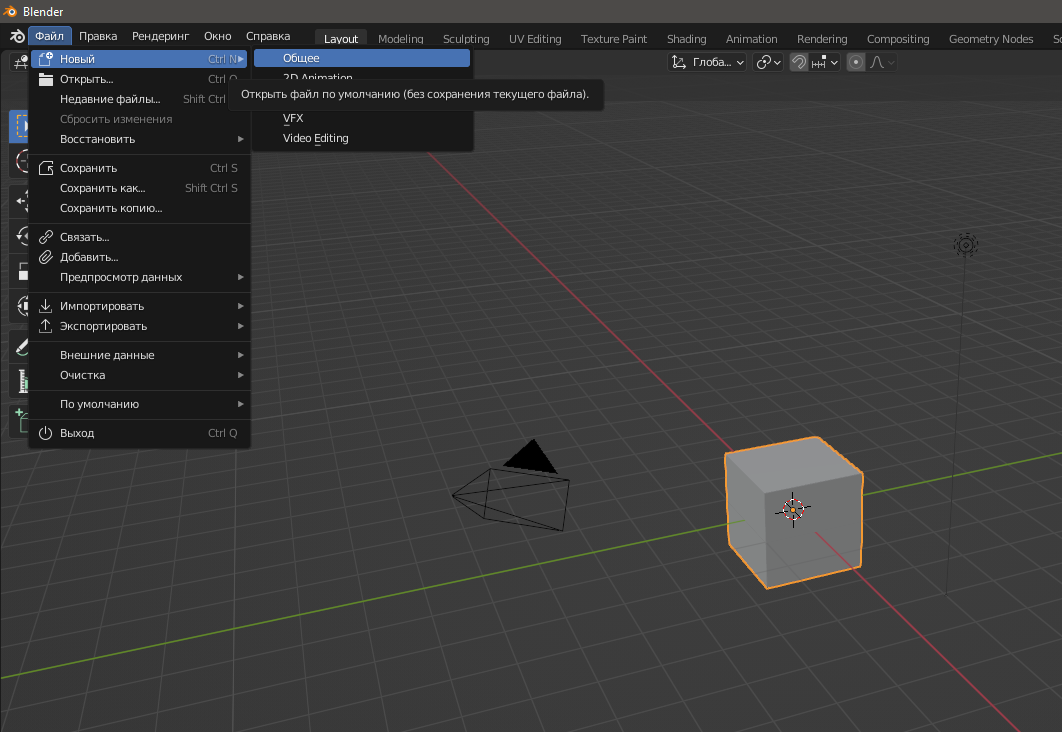This screenshot has width=1062, height=732.
Task: Click the Blender icon in title bar
Action: pyautogui.click(x=10, y=12)
